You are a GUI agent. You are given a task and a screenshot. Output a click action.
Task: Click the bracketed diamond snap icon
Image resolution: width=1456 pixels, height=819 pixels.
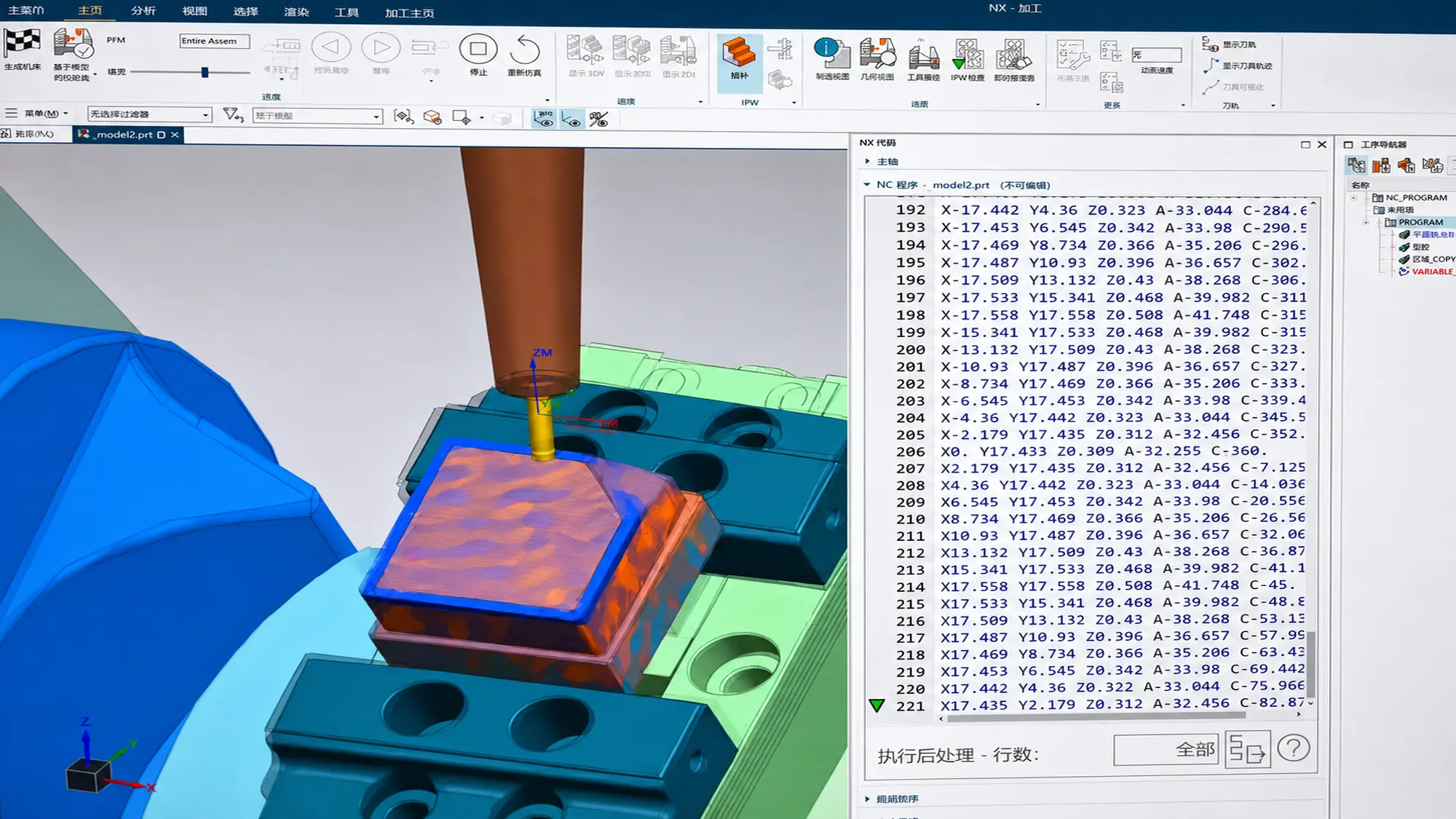(x=403, y=116)
